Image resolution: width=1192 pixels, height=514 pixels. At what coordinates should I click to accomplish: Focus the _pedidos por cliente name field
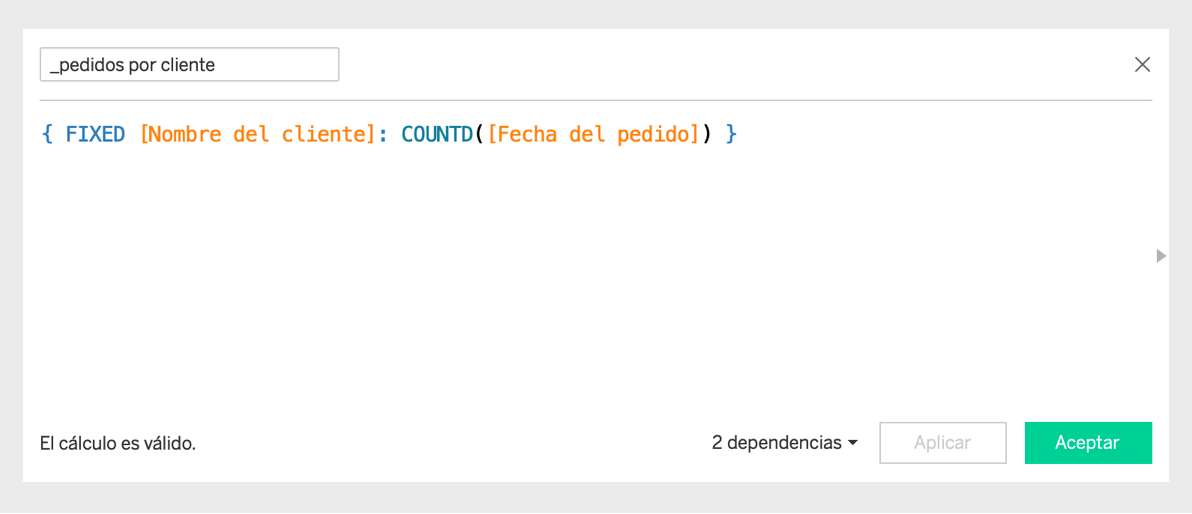coord(189,65)
